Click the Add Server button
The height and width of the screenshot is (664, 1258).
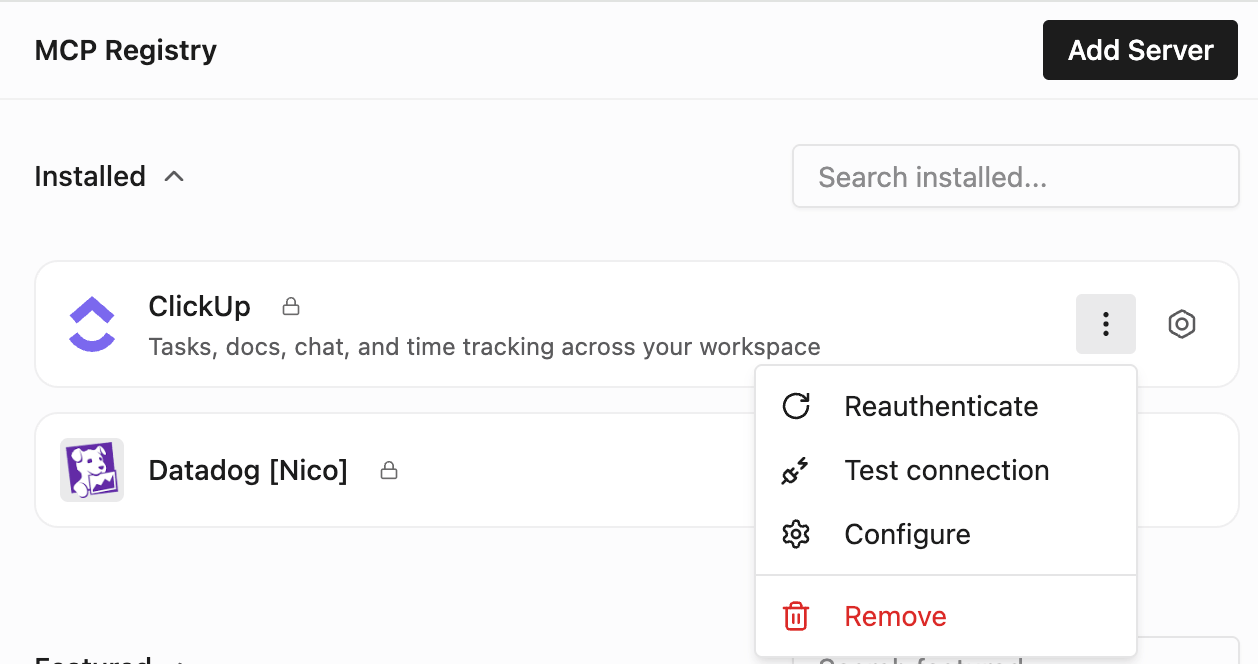click(x=1140, y=50)
